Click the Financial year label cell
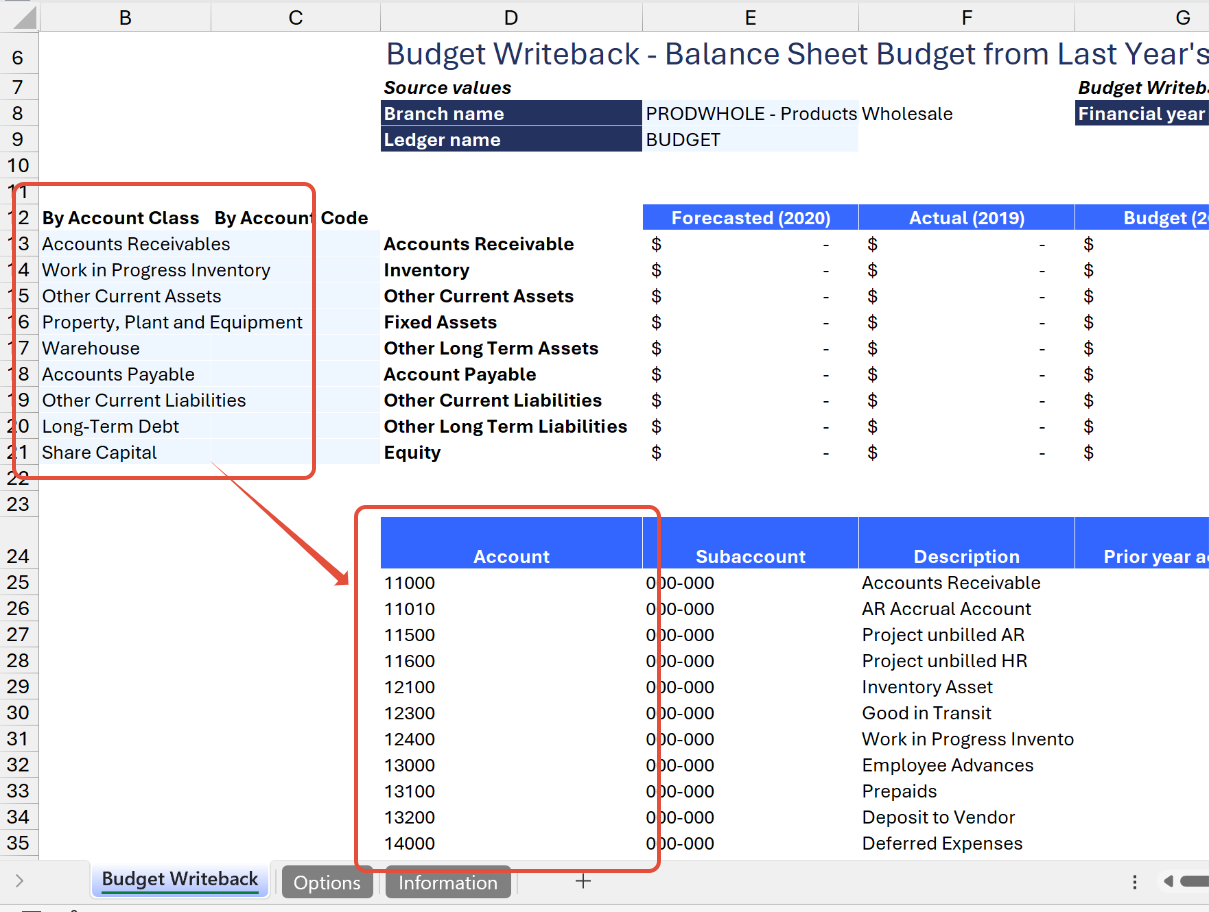Image resolution: width=1209 pixels, height=912 pixels. pos(1142,113)
